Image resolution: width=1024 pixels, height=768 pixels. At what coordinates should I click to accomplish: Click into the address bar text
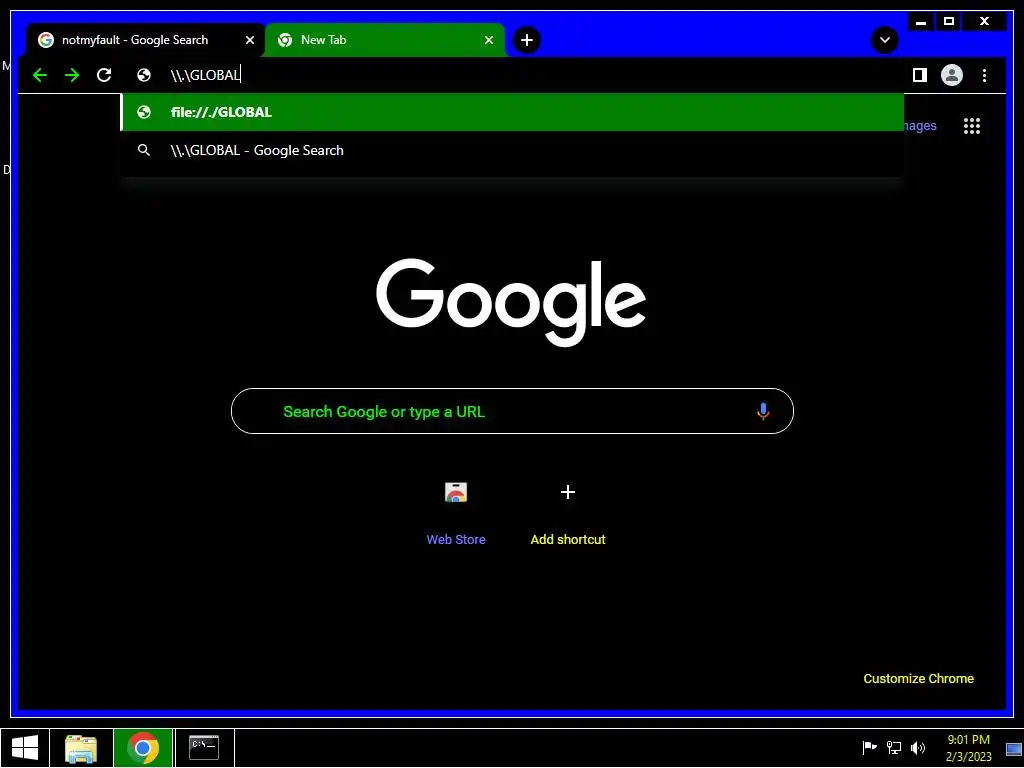(x=206, y=75)
